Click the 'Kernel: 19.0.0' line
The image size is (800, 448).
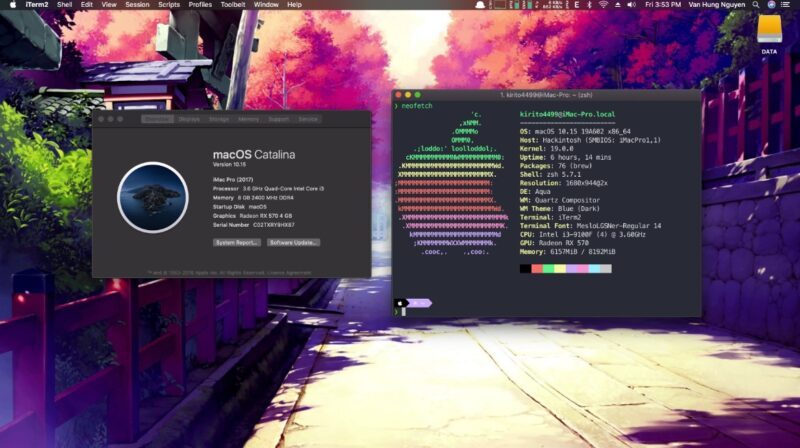pyautogui.click(x=546, y=148)
